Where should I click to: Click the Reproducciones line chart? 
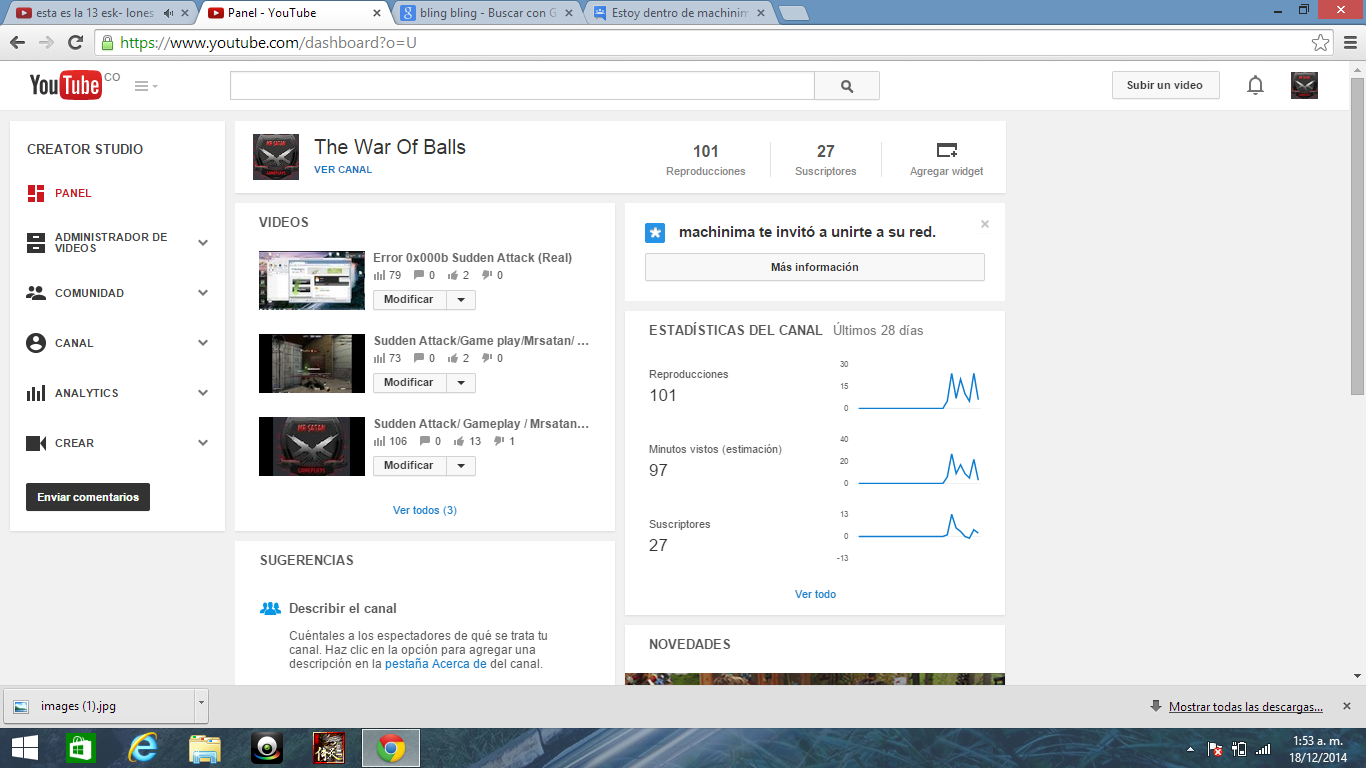click(919, 389)
